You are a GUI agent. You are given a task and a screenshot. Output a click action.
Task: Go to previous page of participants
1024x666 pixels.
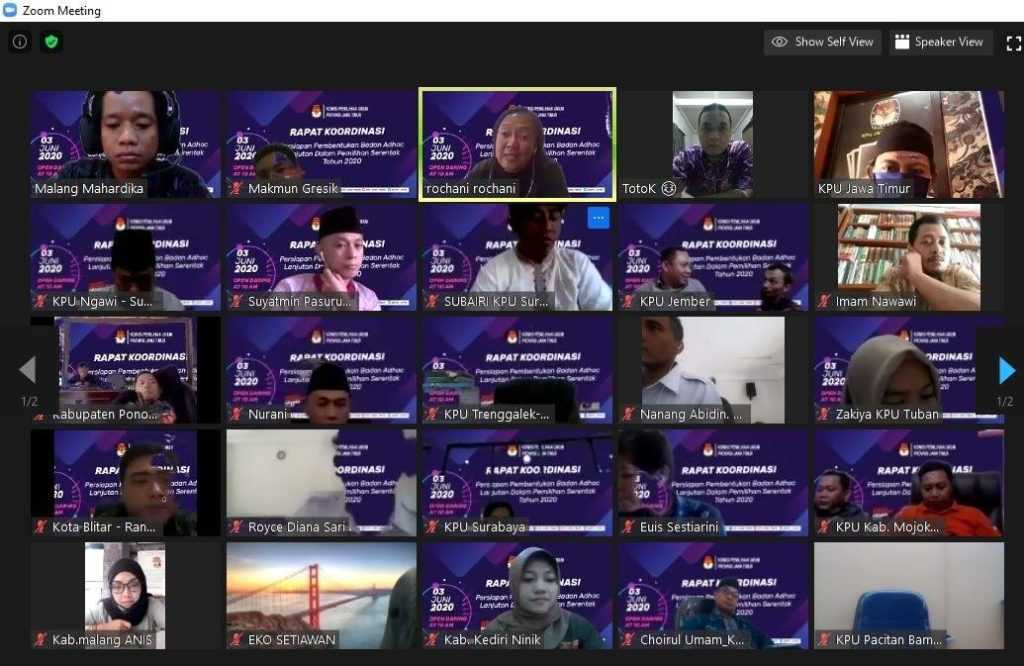tap(27, 371)
